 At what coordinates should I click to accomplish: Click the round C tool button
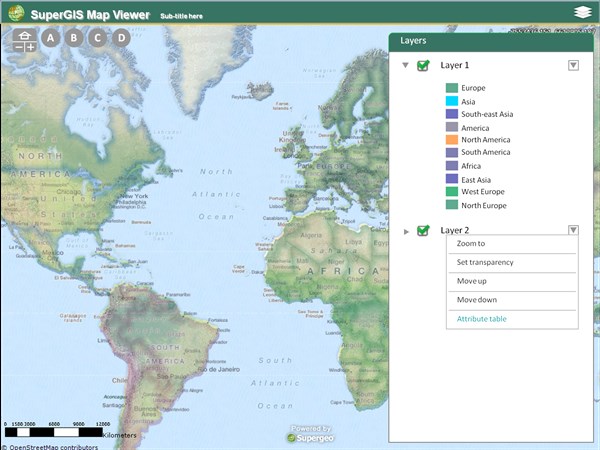tap(97, 39)
